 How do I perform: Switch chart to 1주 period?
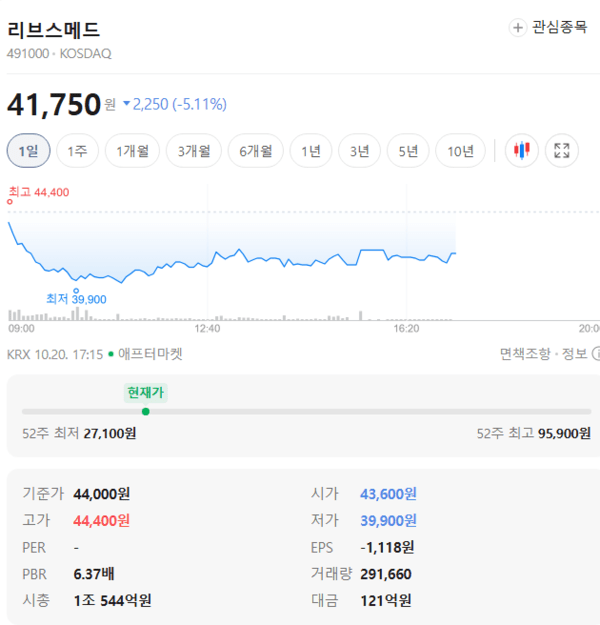coord(77,151)
